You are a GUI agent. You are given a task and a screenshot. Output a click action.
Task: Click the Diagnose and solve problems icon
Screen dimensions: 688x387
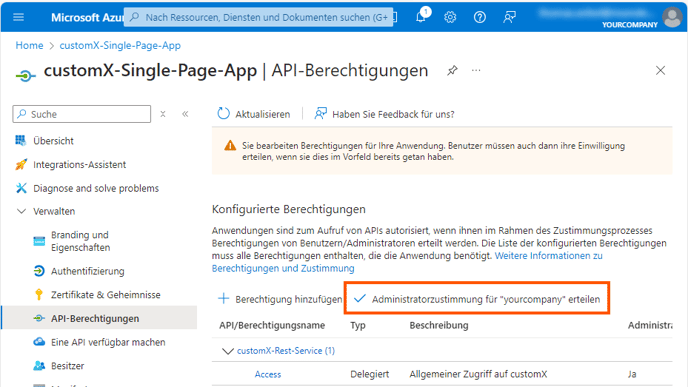[x=21, y=188]
